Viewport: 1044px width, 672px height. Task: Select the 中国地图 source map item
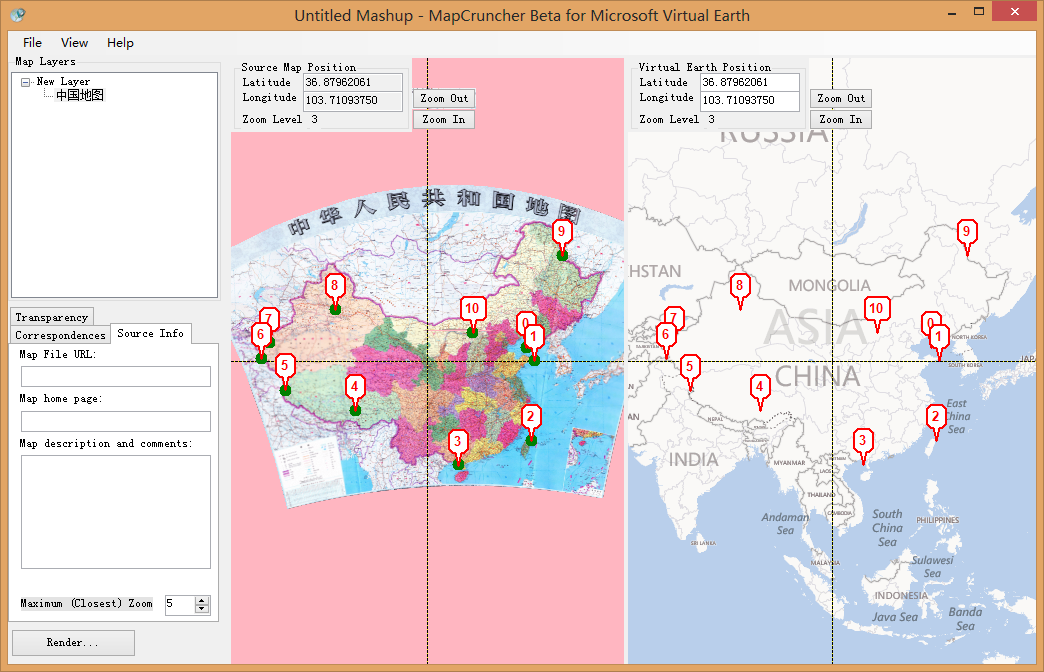pos(79,95)
